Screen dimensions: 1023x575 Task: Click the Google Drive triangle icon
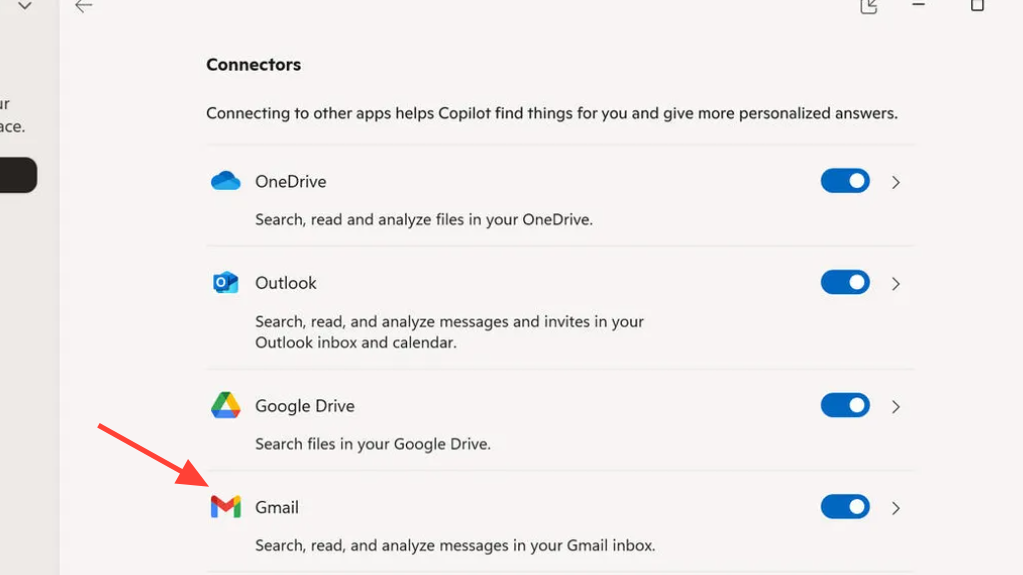click(x=226, y=406)
